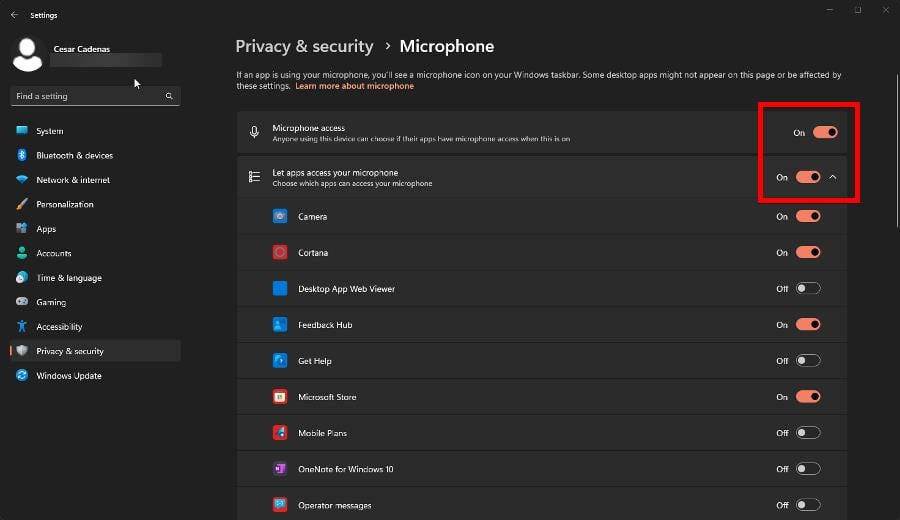This screenshot has height=520, width=900.
Task: Click the Accounts person icon
Action: [x=22, y=253]
